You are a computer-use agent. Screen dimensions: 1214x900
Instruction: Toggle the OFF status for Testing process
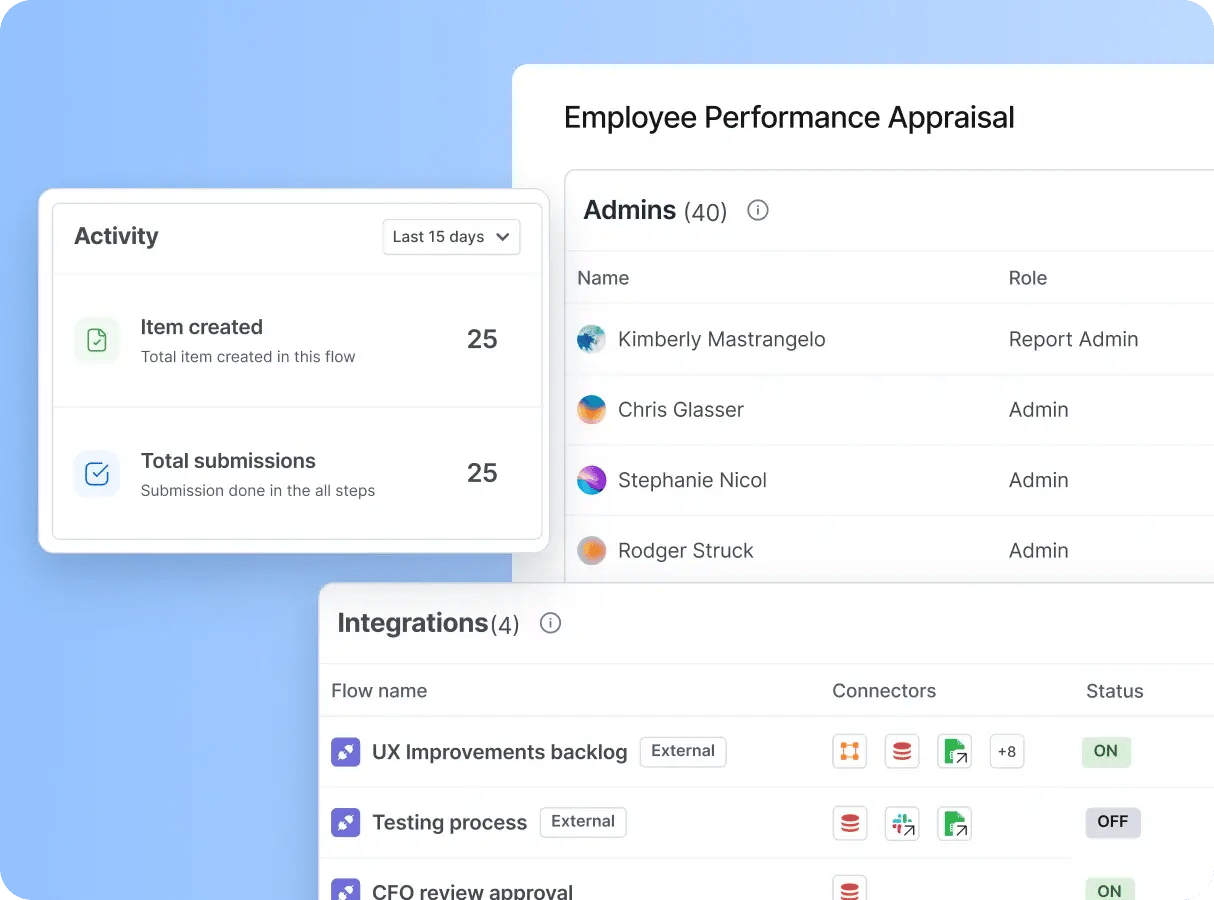(1113, 822)
